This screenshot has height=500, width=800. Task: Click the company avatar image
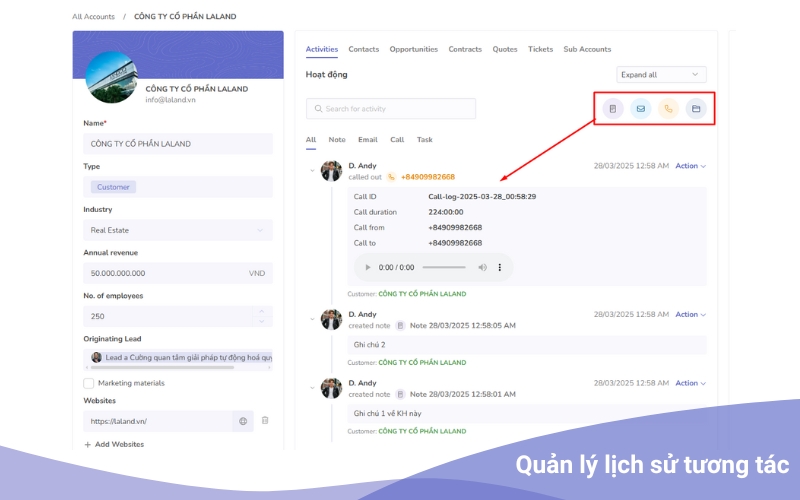pyautogui.click(x=111, y=78)
